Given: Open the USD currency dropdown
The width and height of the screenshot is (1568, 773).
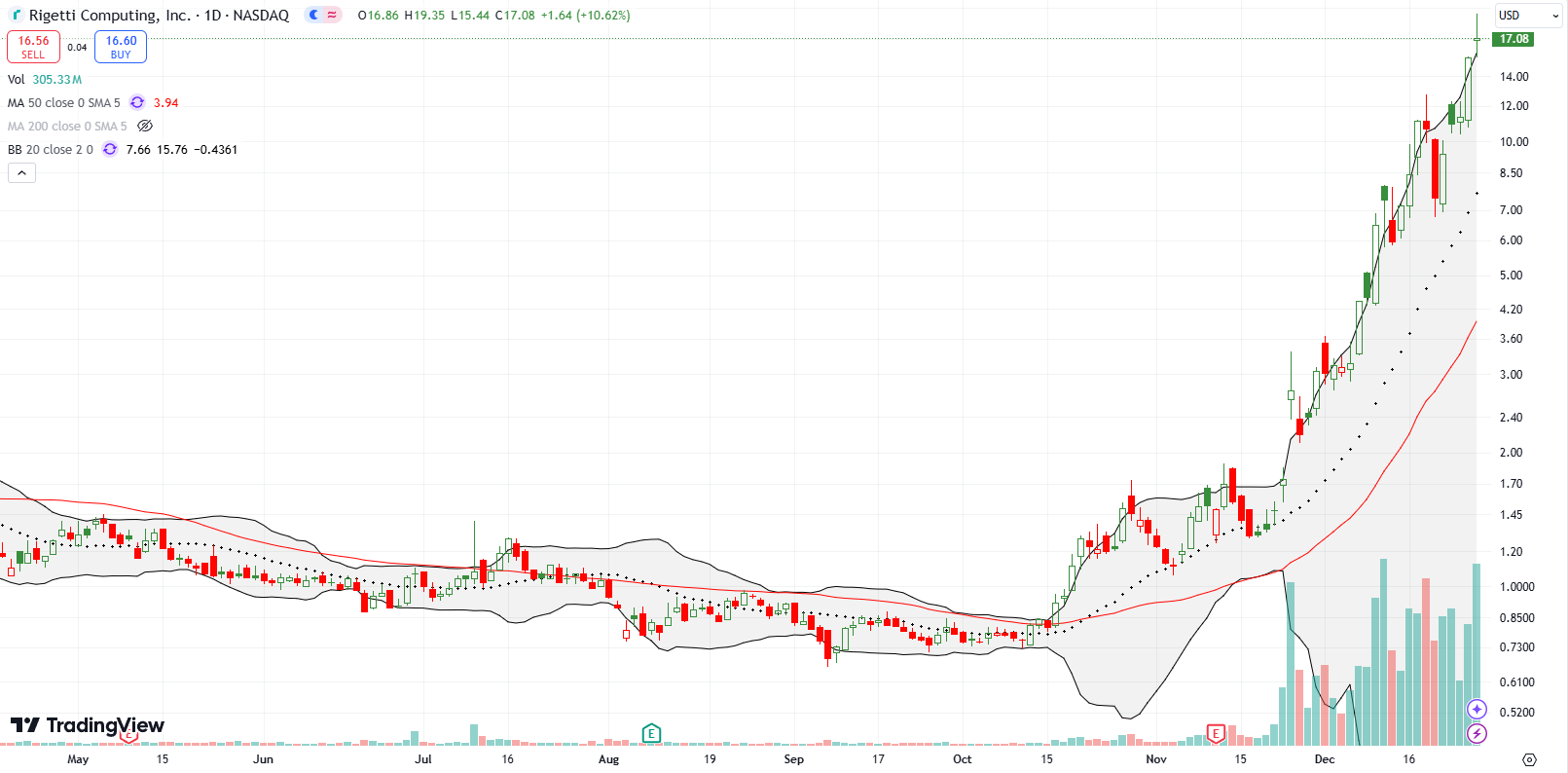Looking at the screenshot, I should point(1528,16).
